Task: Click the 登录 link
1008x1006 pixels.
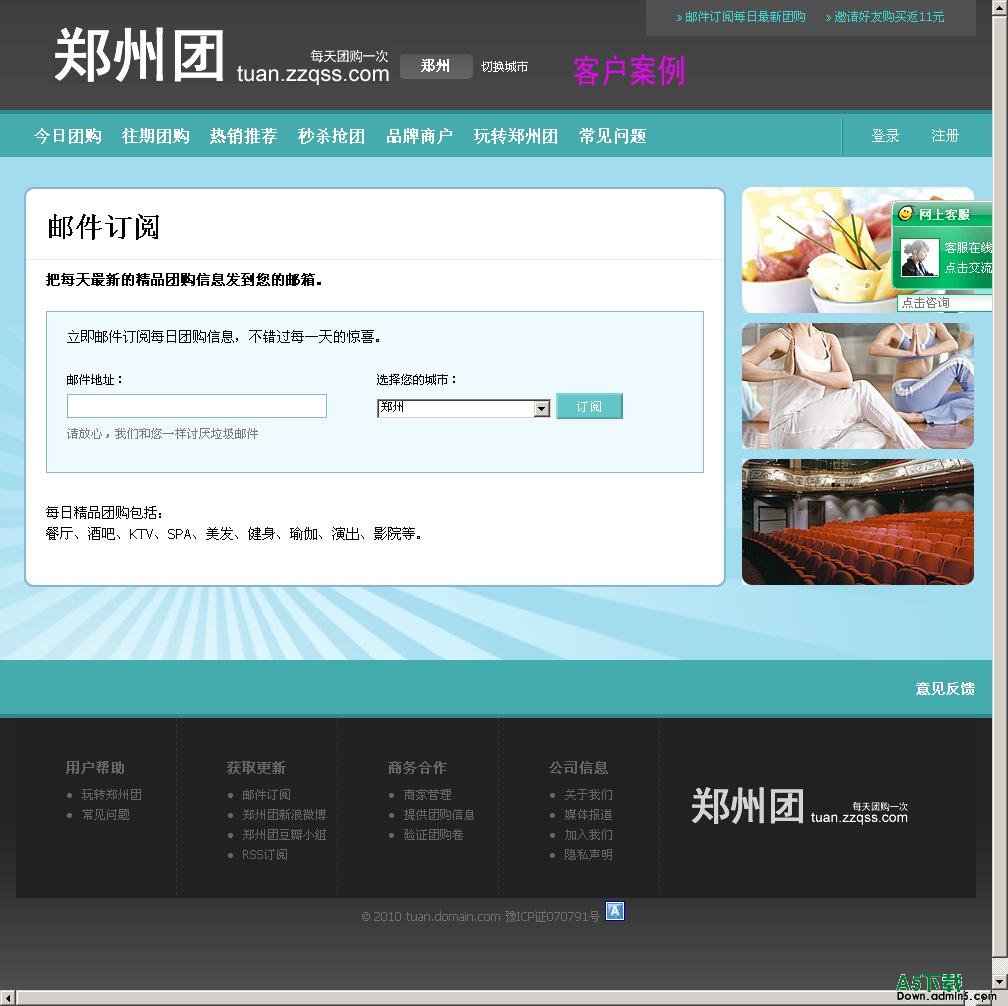Action: point(885,136)
